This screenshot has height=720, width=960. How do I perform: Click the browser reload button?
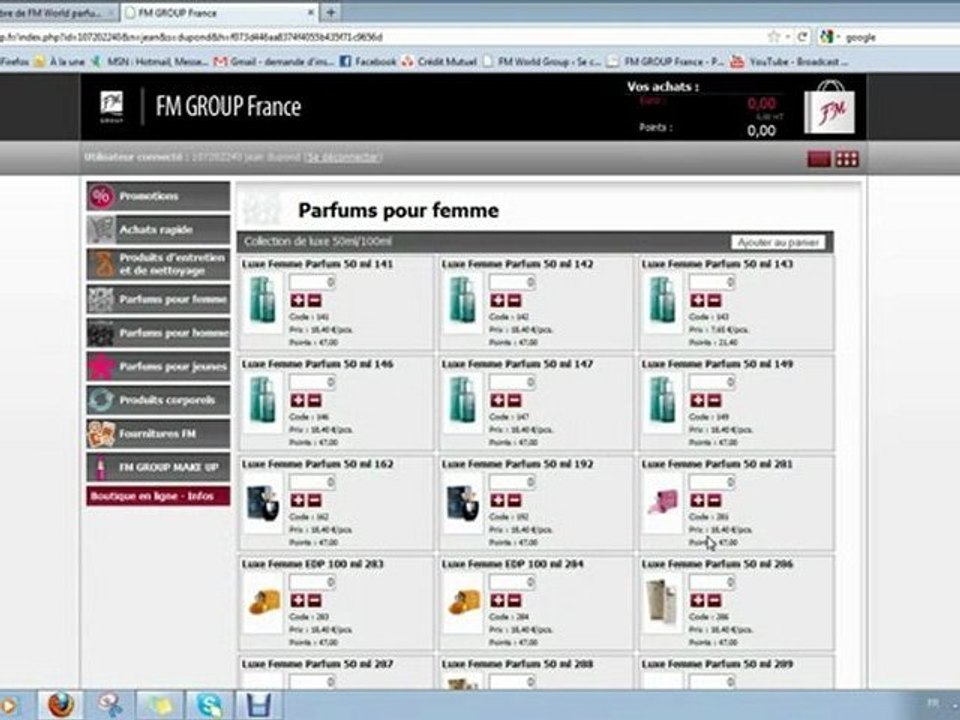coord(802,37)
